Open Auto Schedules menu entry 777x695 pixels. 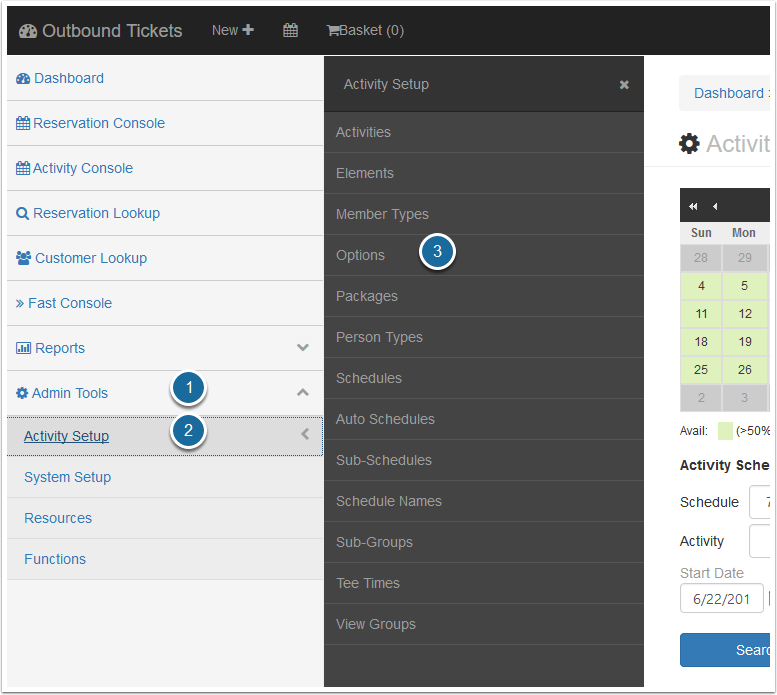coord(385,419)
